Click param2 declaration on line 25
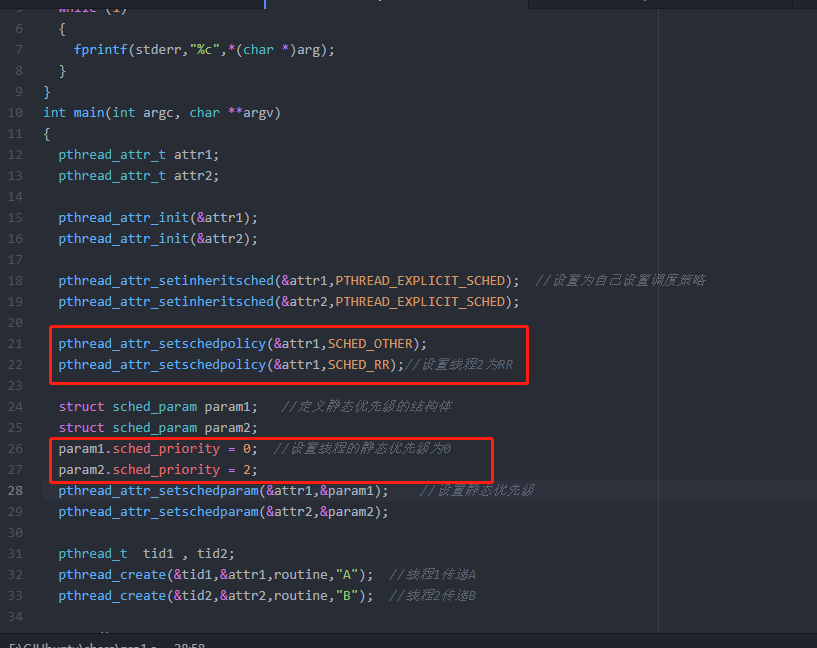The height and width of the screenshot is (648, 817). [227, 428]
